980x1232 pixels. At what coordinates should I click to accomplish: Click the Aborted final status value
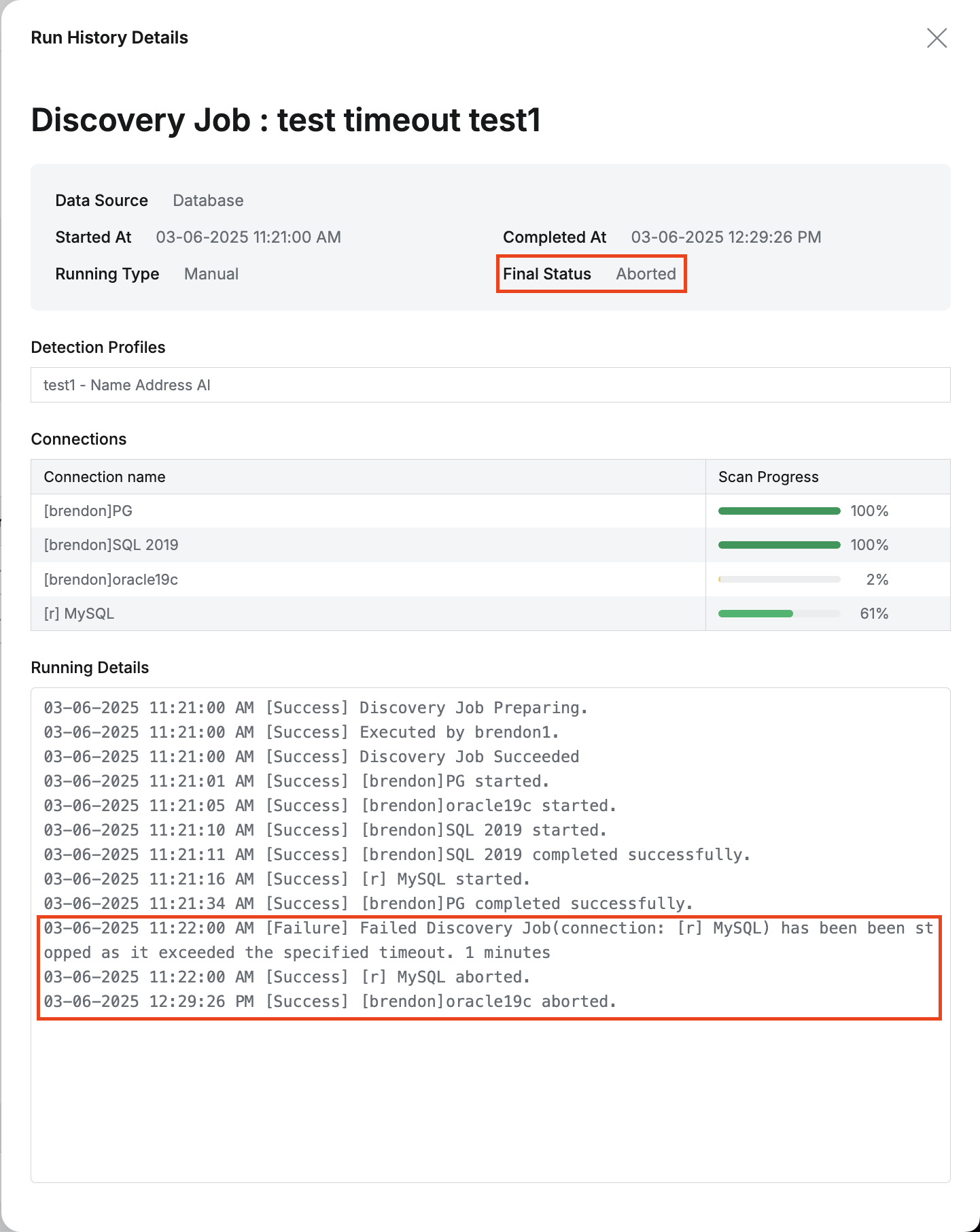coord(646,274)
